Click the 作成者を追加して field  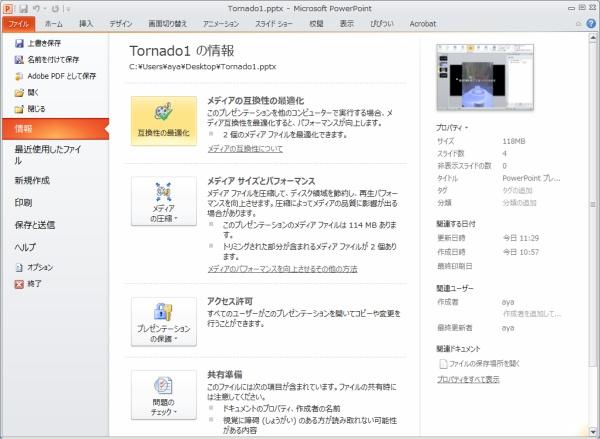pos(532,314)
